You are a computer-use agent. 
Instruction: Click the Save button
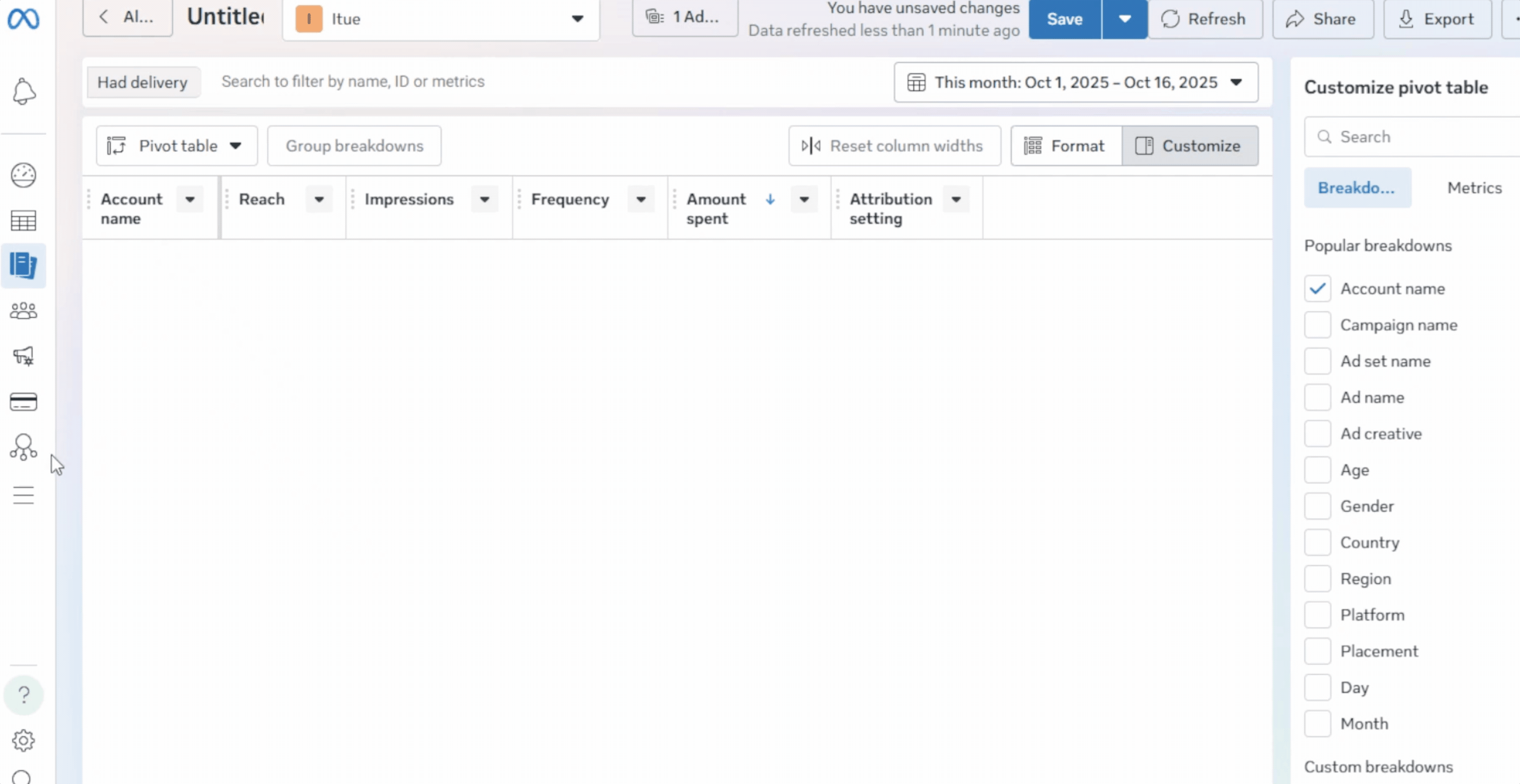pyautogui.click(x=1064, y=18)
